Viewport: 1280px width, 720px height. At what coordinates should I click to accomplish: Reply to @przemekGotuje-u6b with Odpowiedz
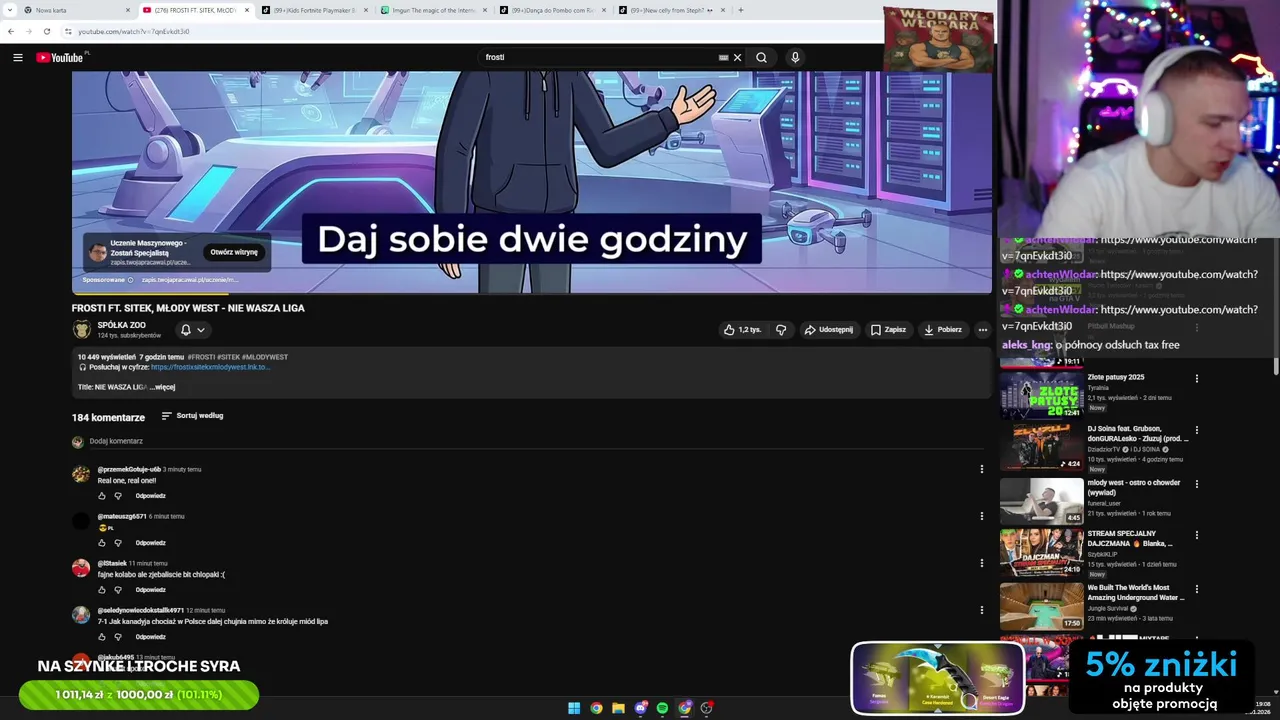tap(151, 496)
